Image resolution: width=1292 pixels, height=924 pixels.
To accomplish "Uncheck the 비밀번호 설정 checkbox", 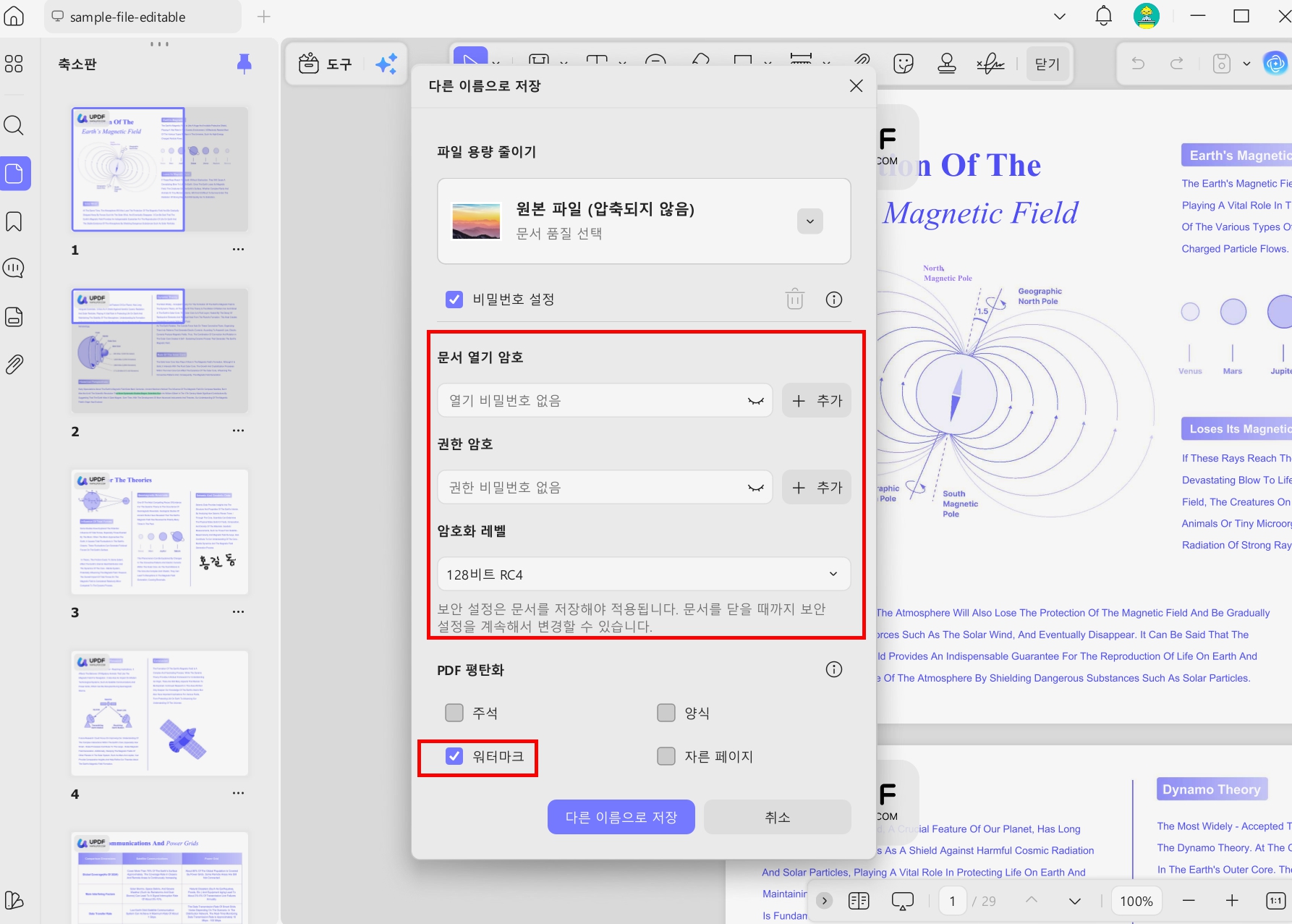I will 454,299.
